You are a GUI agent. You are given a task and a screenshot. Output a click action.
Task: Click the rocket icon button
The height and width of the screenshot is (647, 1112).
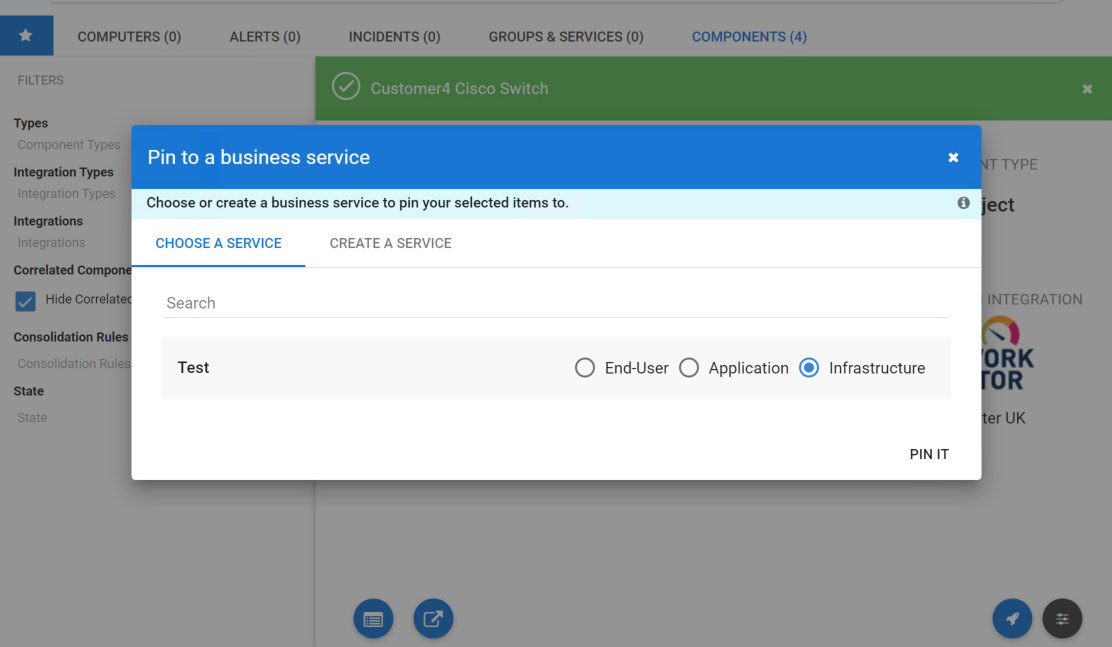tap(1012, 619)
